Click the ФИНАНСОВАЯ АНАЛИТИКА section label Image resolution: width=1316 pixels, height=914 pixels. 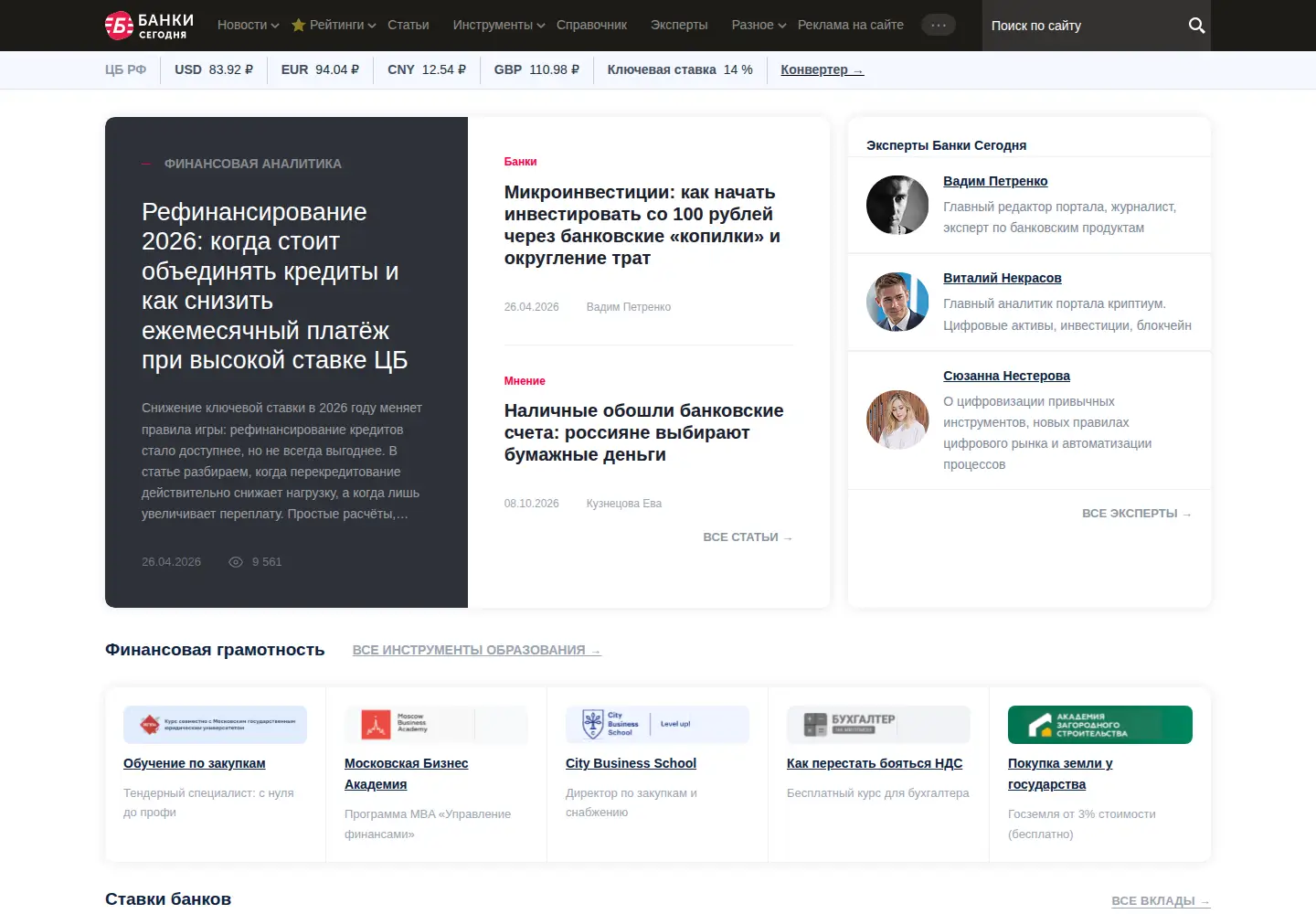pyautogui.click(x=253, y=164)
